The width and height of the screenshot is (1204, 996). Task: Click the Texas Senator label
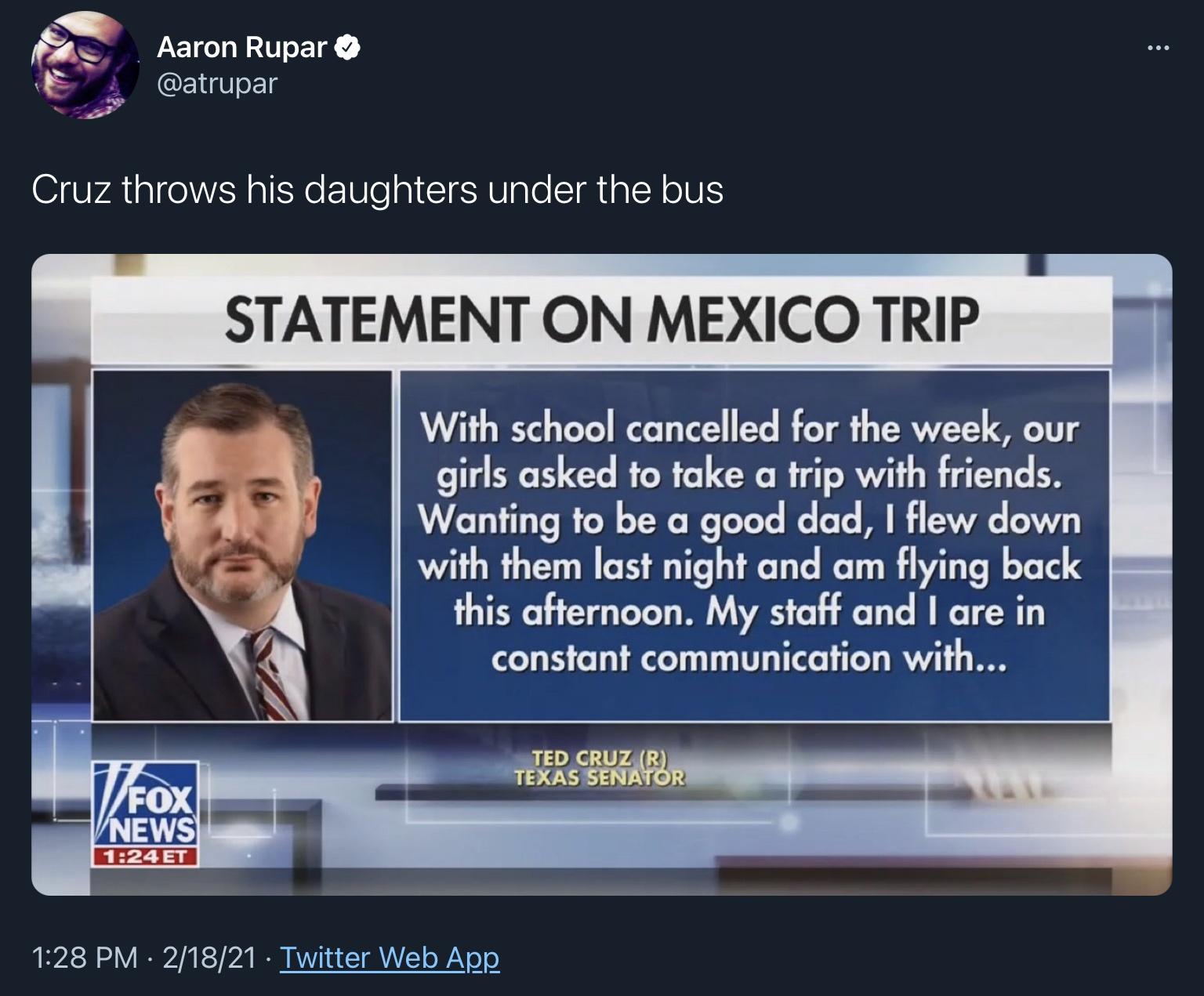(x=600, y=777)
